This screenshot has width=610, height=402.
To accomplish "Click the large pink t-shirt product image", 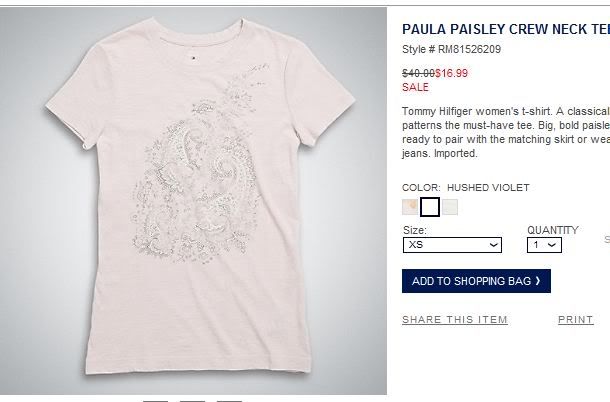I will (193, 201).
